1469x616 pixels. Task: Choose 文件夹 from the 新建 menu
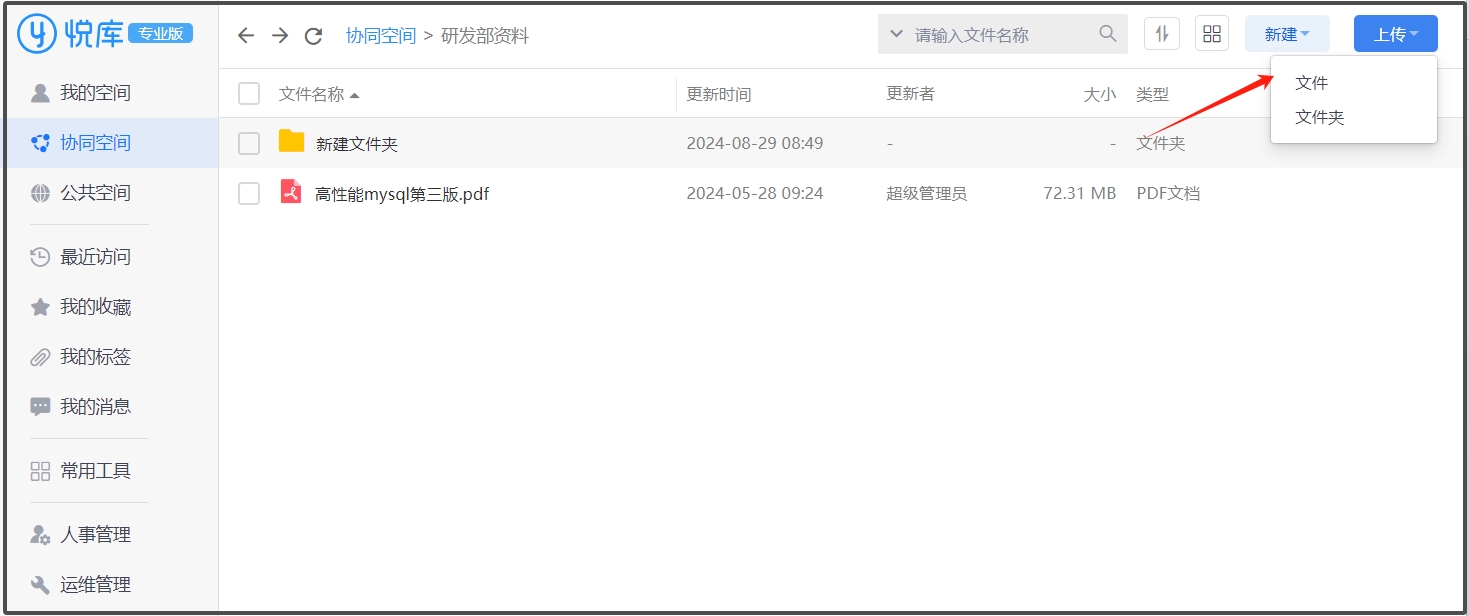(x=1319, y=117)
